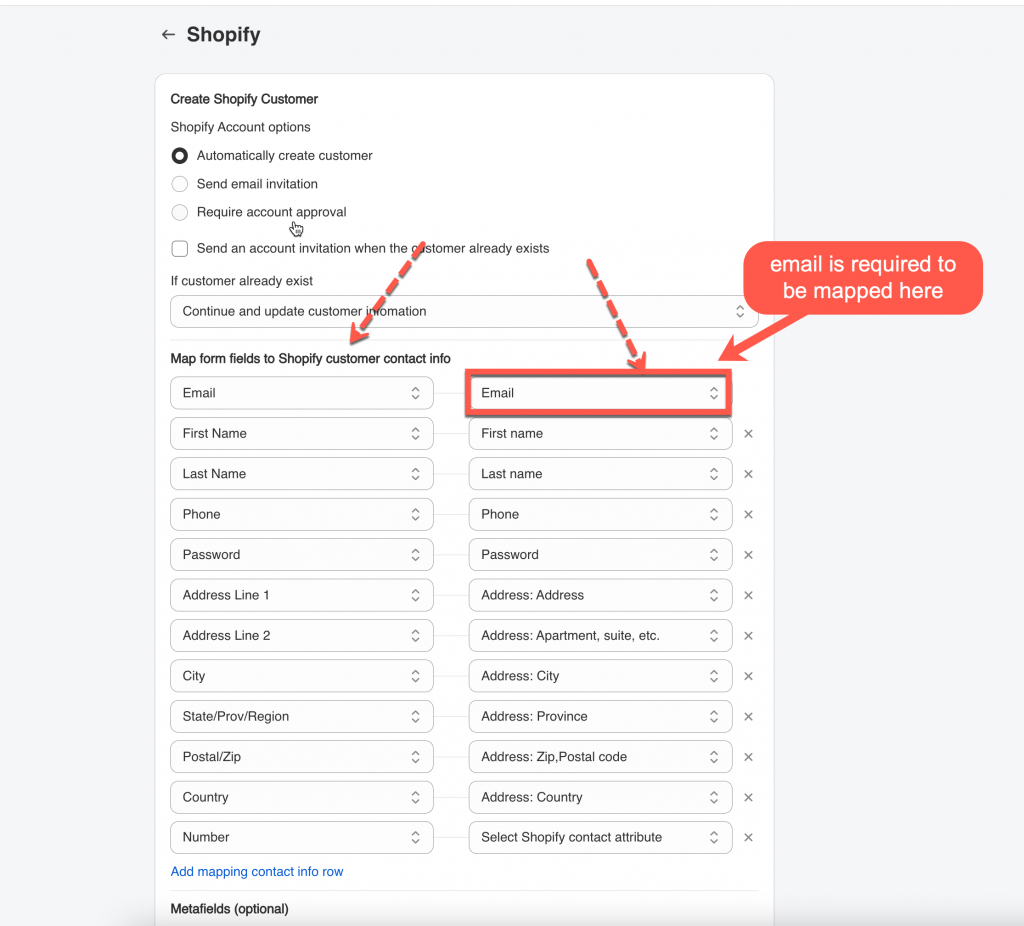Choose Require account approval radio button
The image size is (1024, 926).
pos(180,212)
